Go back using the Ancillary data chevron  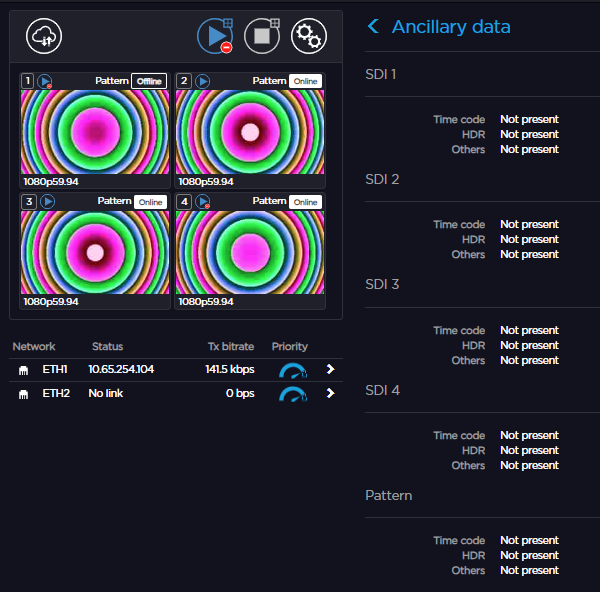click(374, 27)
